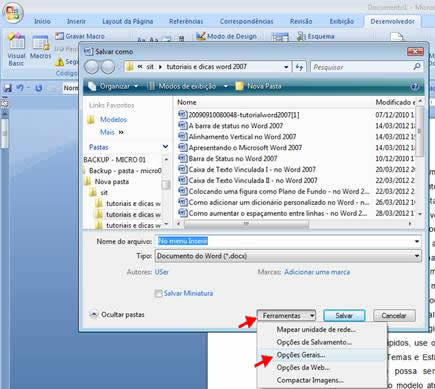
Task: Click the Salvar button
Action: [344, 315]
